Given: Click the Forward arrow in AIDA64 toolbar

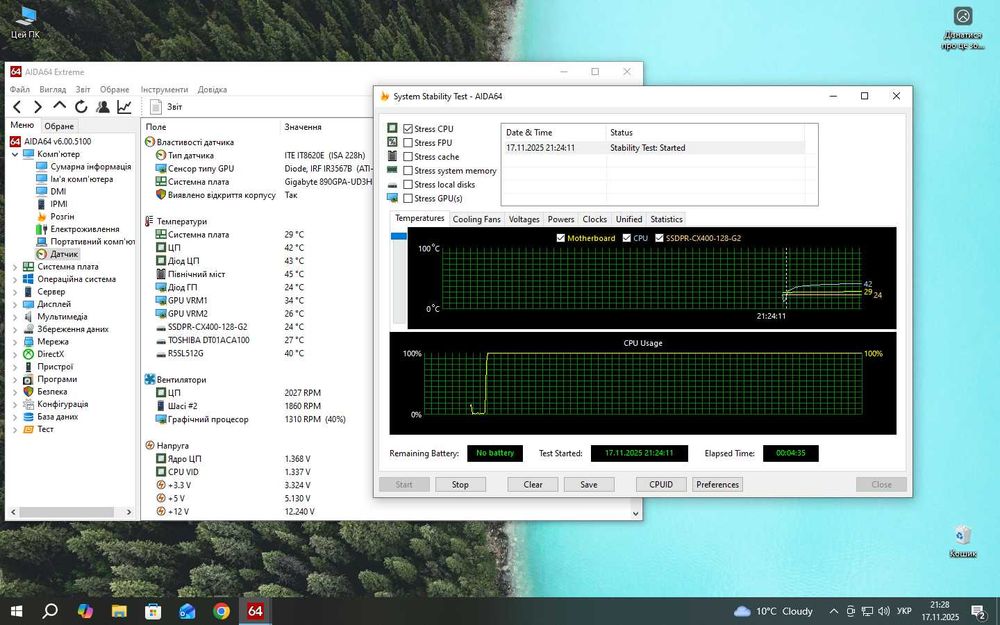Looking at the screenshot, I should (x=38, y=107).
